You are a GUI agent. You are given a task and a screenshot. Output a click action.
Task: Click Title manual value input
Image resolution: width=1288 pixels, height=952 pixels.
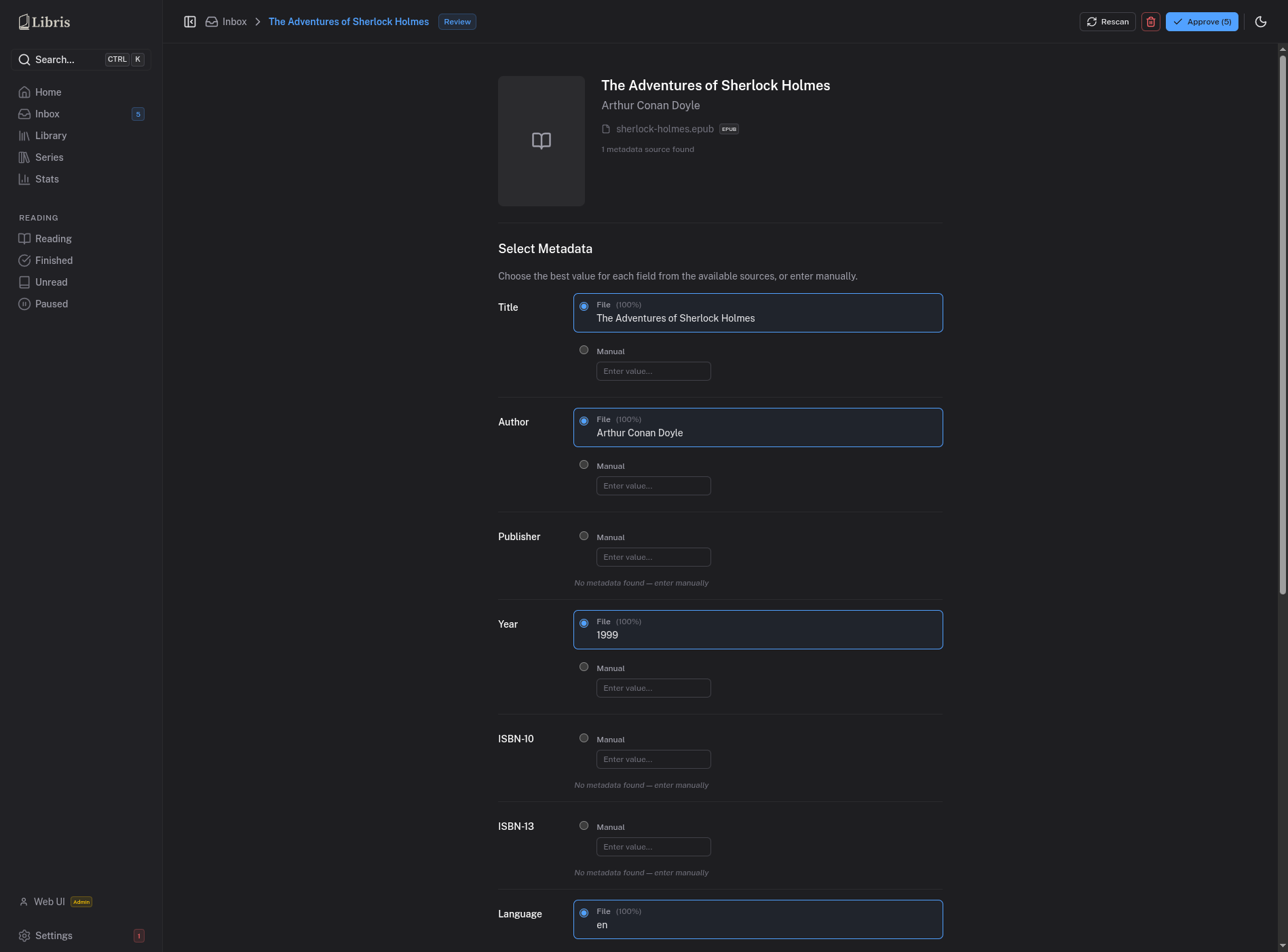point(654,371)
